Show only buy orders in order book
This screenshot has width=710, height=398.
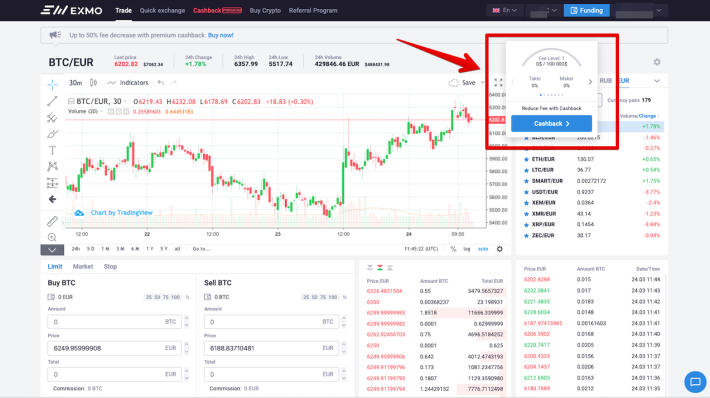coord(390,268)
